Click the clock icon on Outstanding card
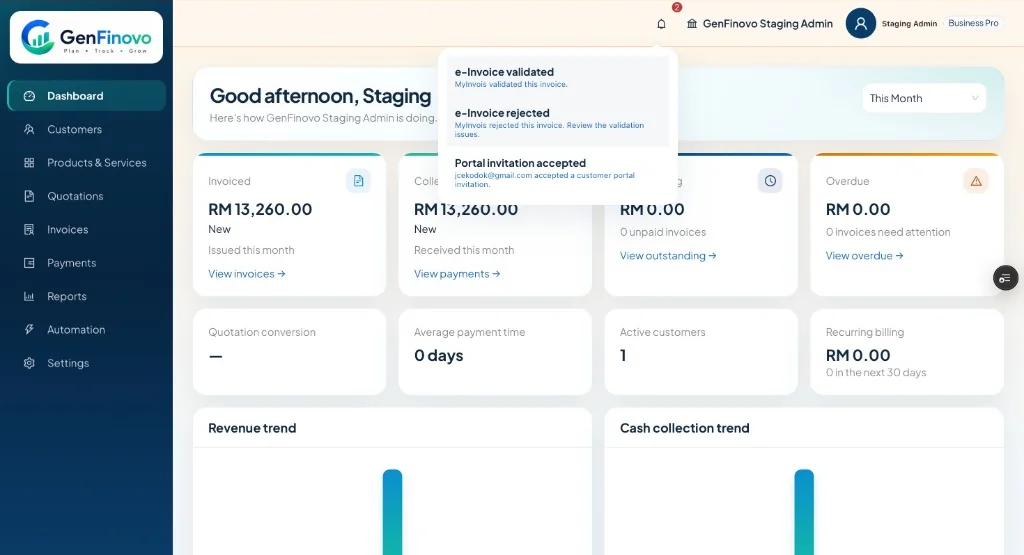This screenshot has height=555, width=1024. pos(770,181)
